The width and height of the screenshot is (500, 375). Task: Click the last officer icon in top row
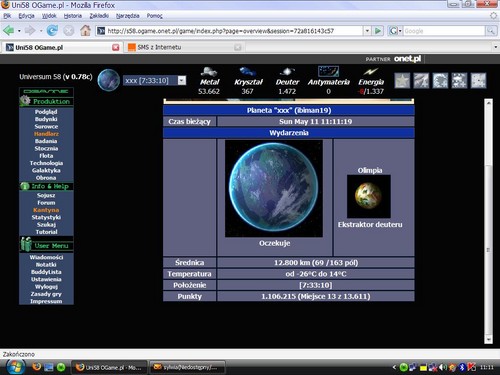click(x=478, y=80)
